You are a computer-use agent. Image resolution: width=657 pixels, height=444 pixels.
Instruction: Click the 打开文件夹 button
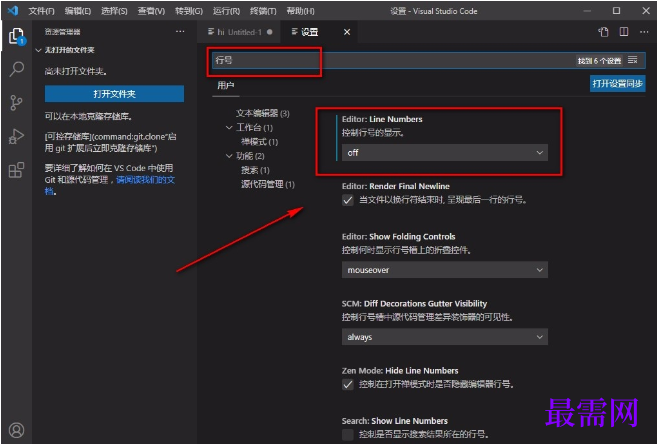point(114,94)
